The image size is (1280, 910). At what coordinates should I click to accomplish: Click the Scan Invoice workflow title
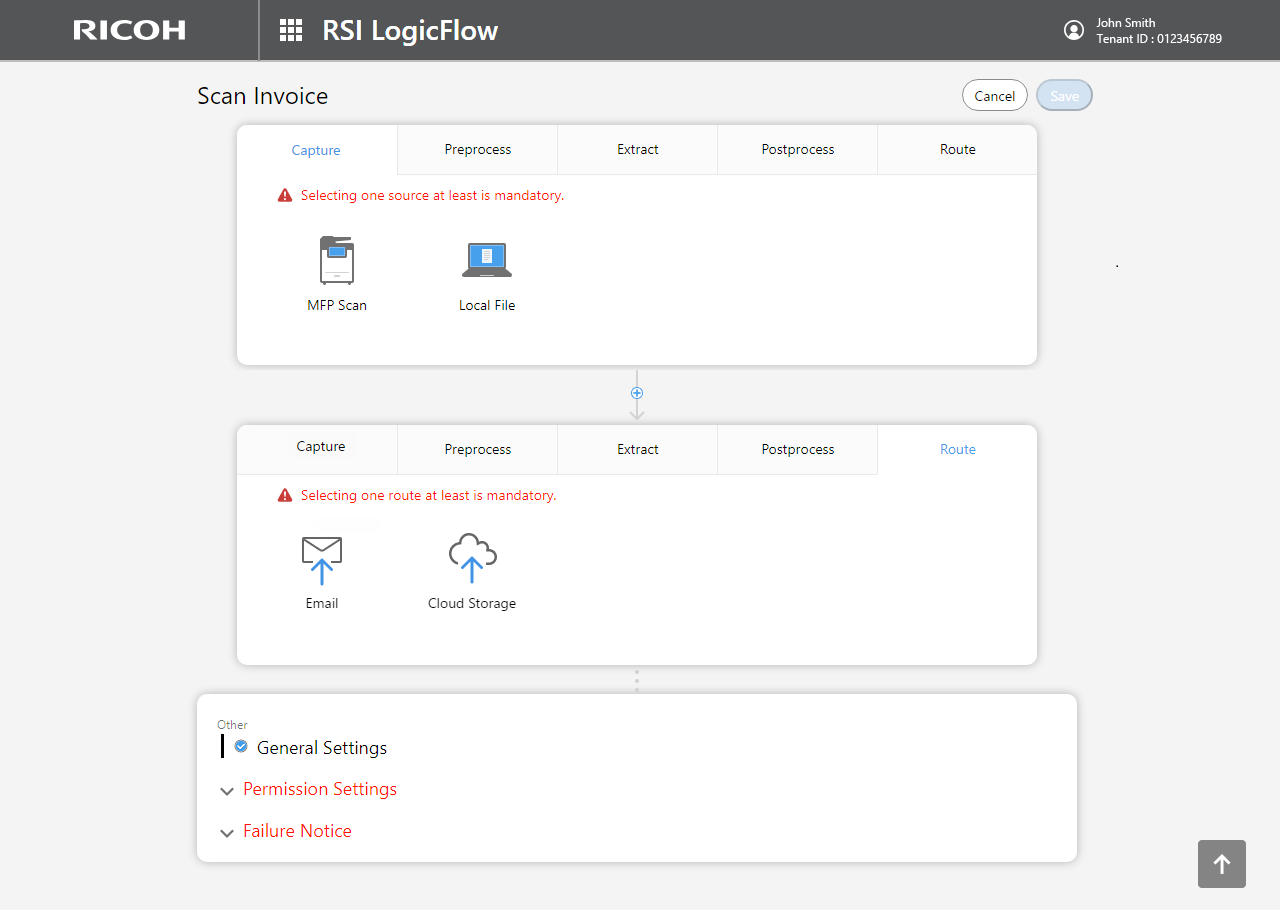tap(262, 96)
